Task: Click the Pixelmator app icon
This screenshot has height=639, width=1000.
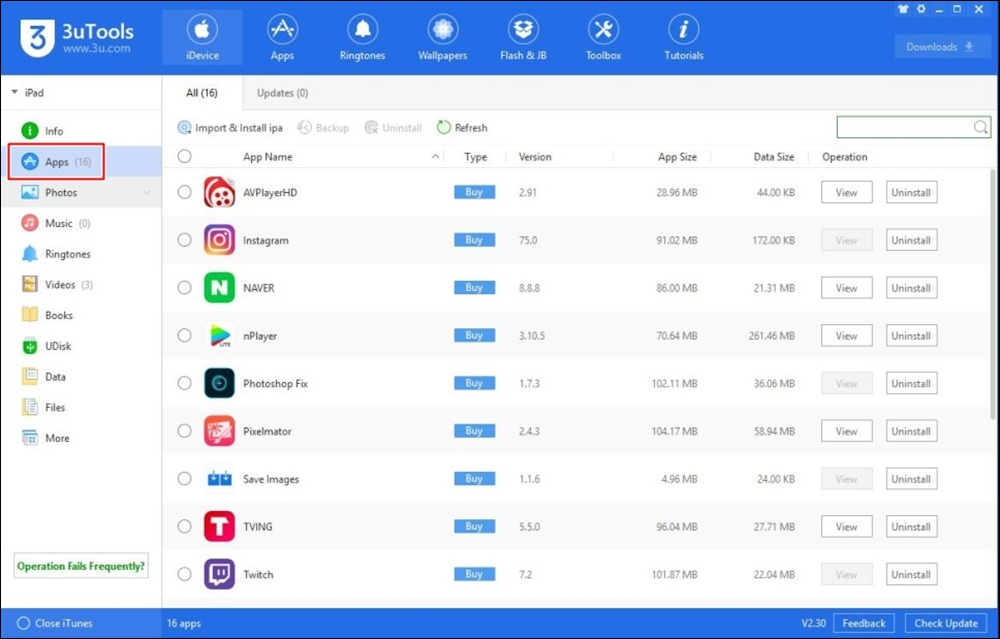Action: click(x=219, y=431)
